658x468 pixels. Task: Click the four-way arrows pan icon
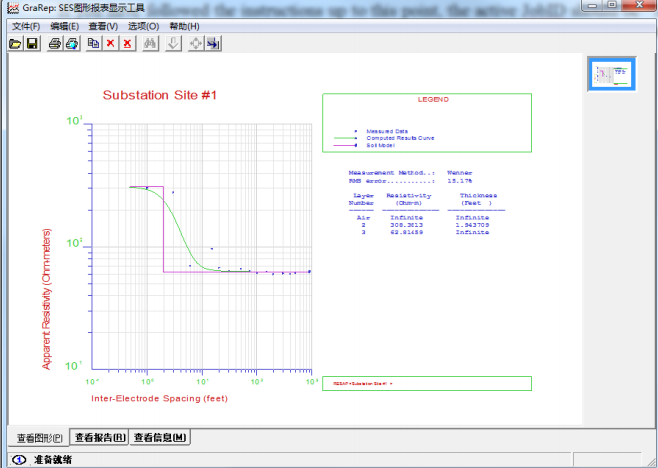(x=196, y=44)
